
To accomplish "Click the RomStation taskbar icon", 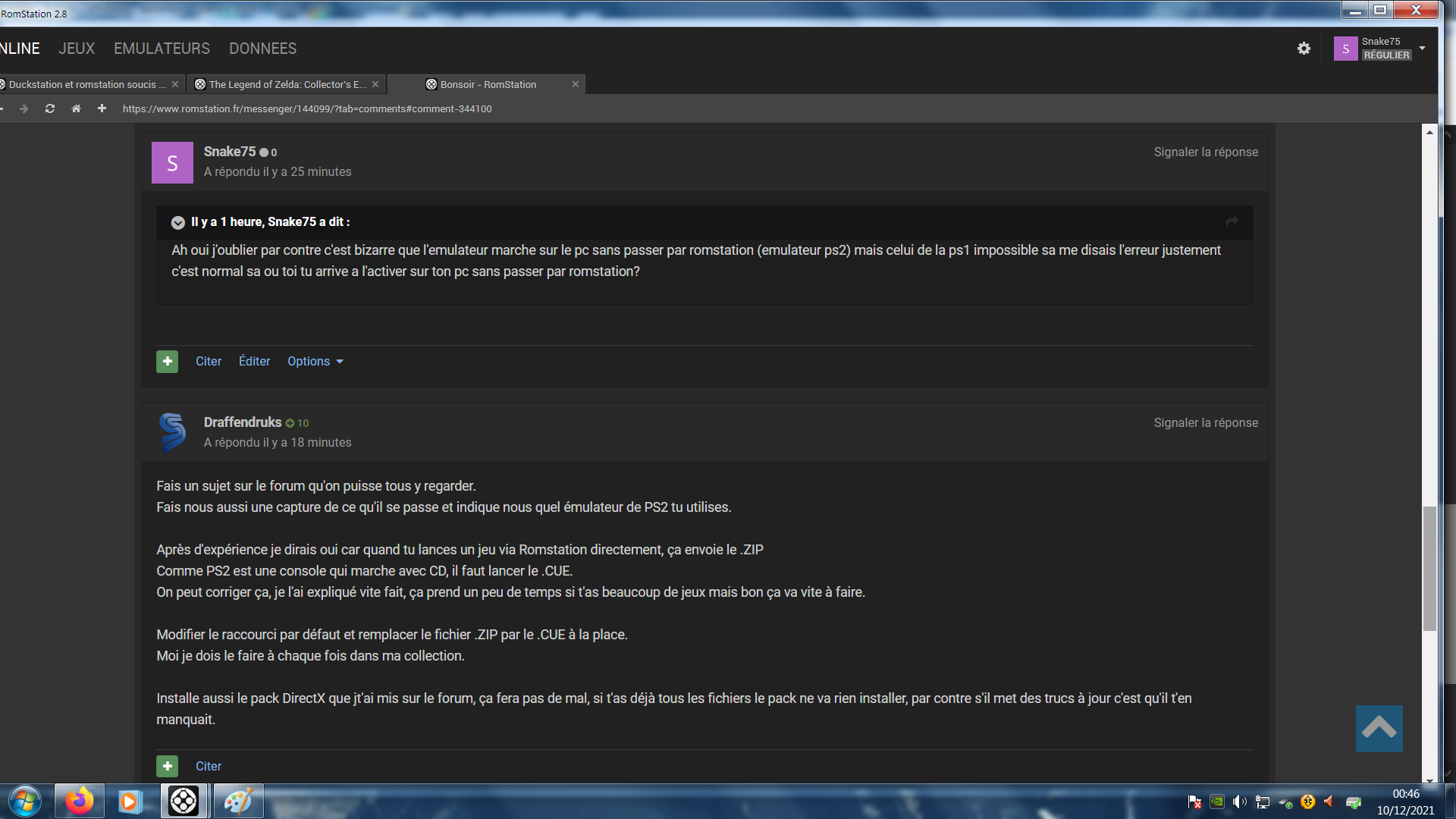I will 184,801.
